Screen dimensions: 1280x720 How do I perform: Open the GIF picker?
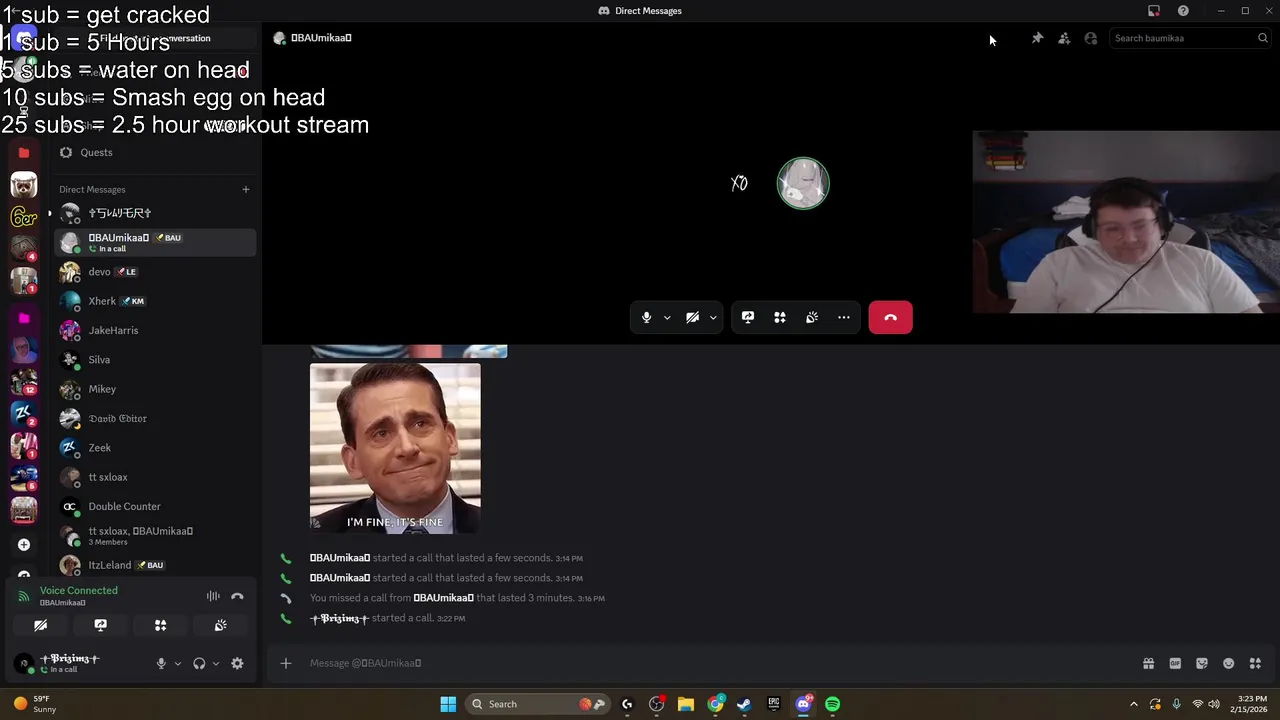(x=1175, y=663)
